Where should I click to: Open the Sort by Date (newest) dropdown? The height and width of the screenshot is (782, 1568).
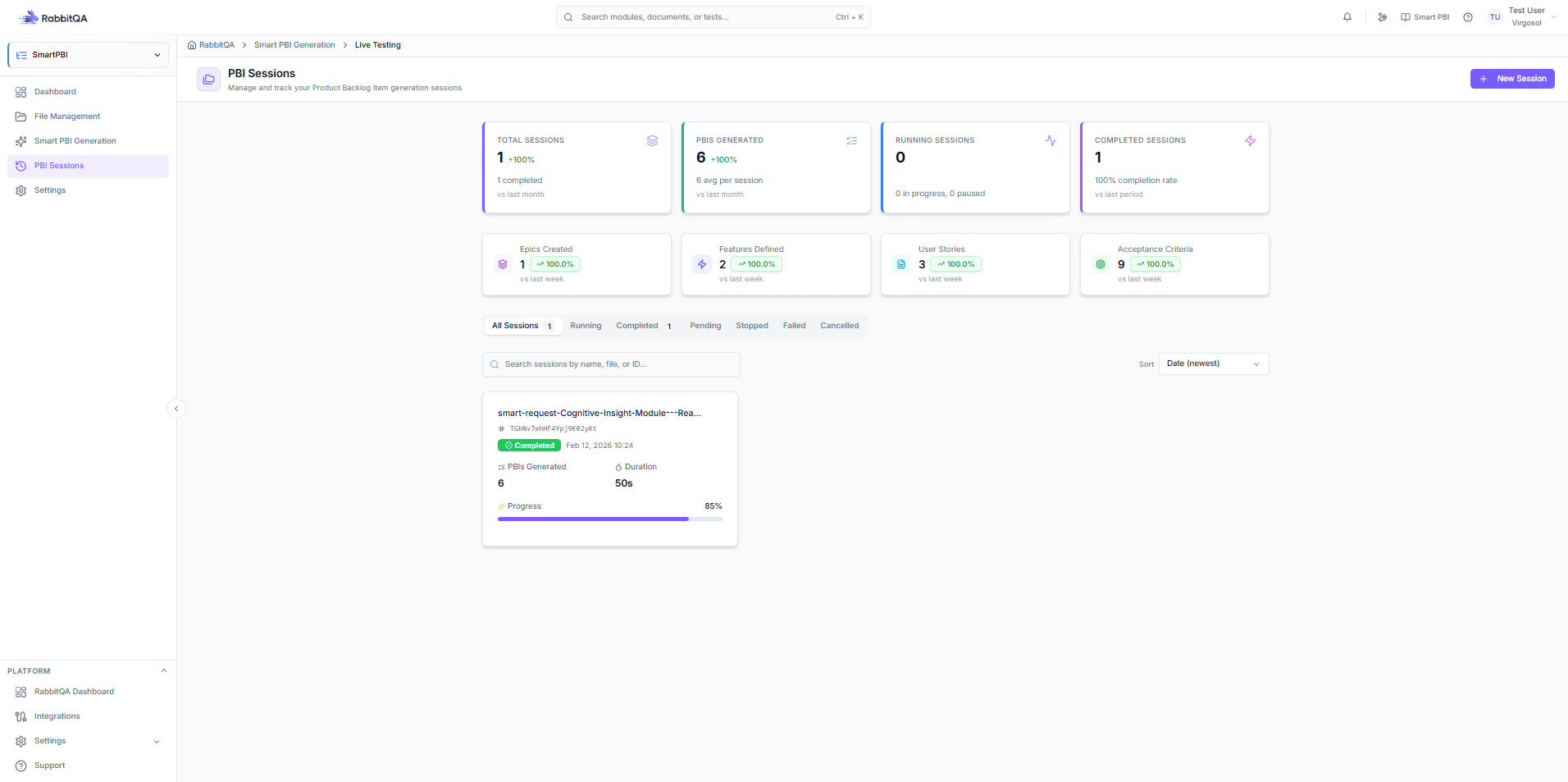tap(1214, 364)
